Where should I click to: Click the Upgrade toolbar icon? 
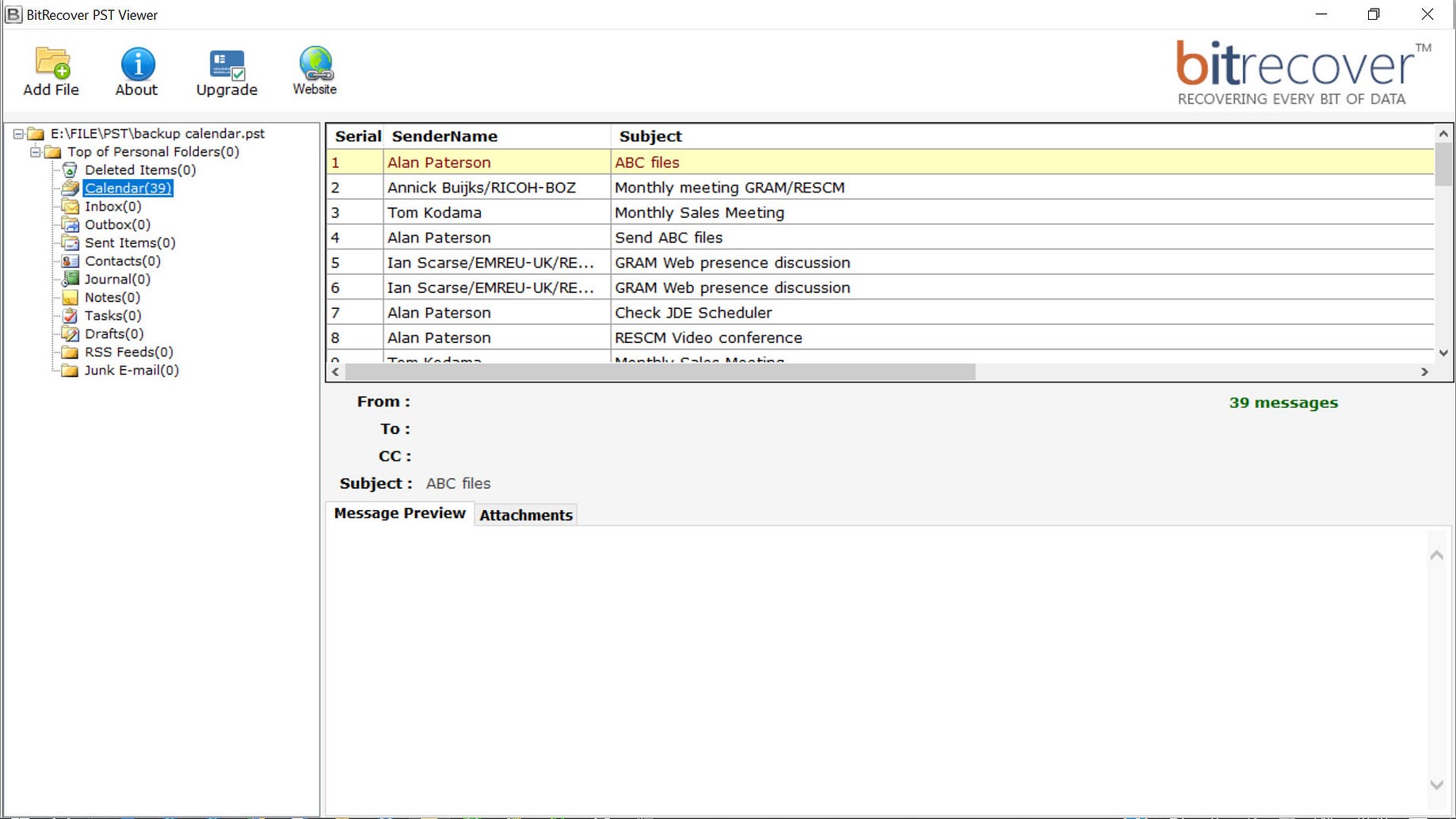(x=227, y=65)
